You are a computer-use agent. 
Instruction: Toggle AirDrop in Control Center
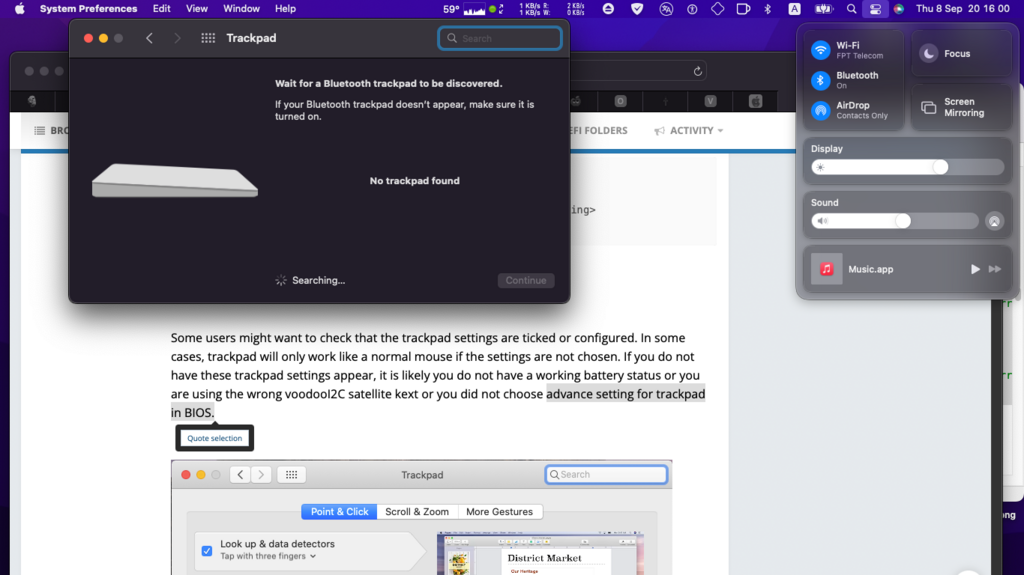821,110
